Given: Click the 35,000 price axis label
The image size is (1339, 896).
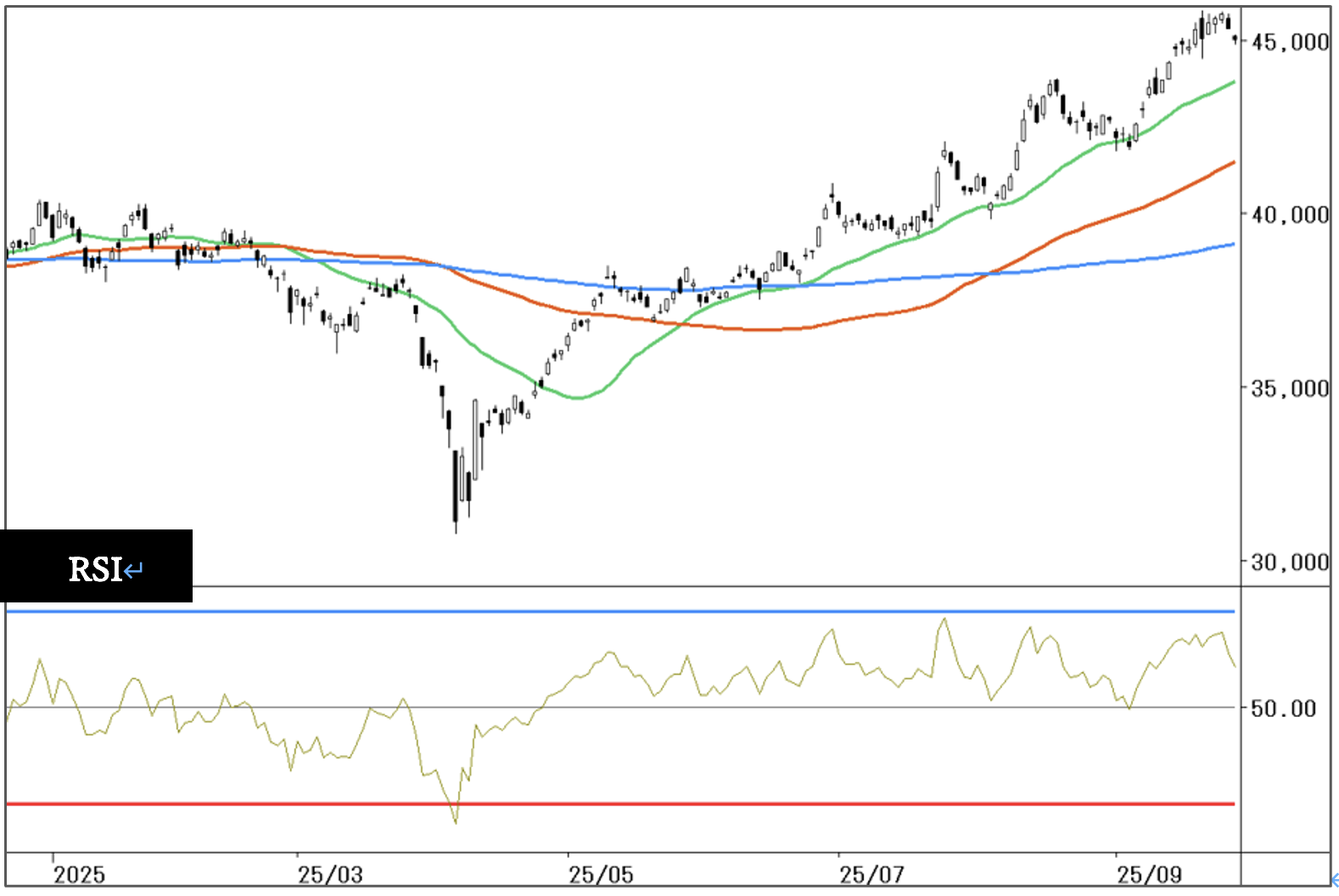Looking at the screenshot, I should pyautogui.click(x=1290, y=389).
